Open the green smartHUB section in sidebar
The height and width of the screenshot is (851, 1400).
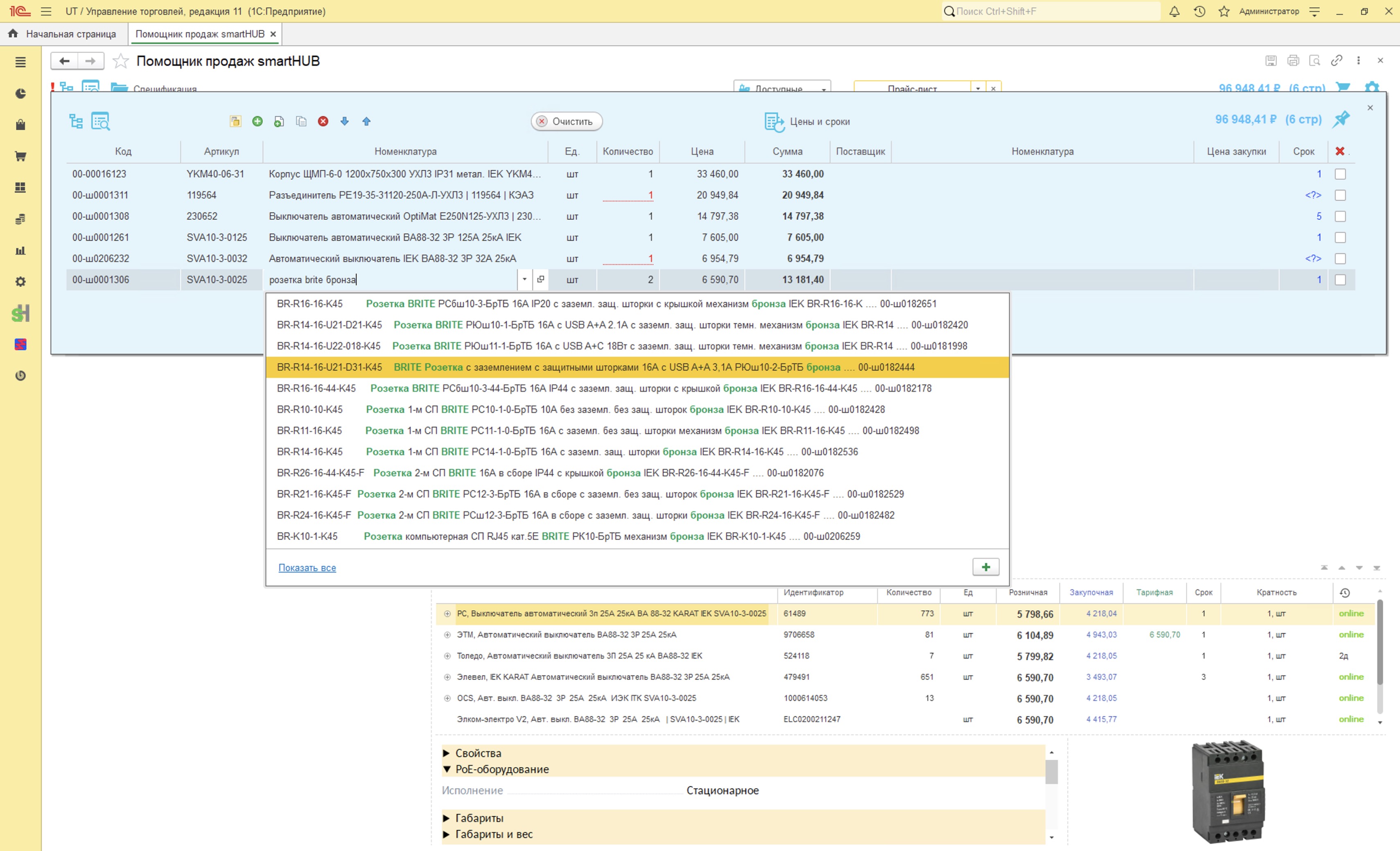(x=20, y=313)
